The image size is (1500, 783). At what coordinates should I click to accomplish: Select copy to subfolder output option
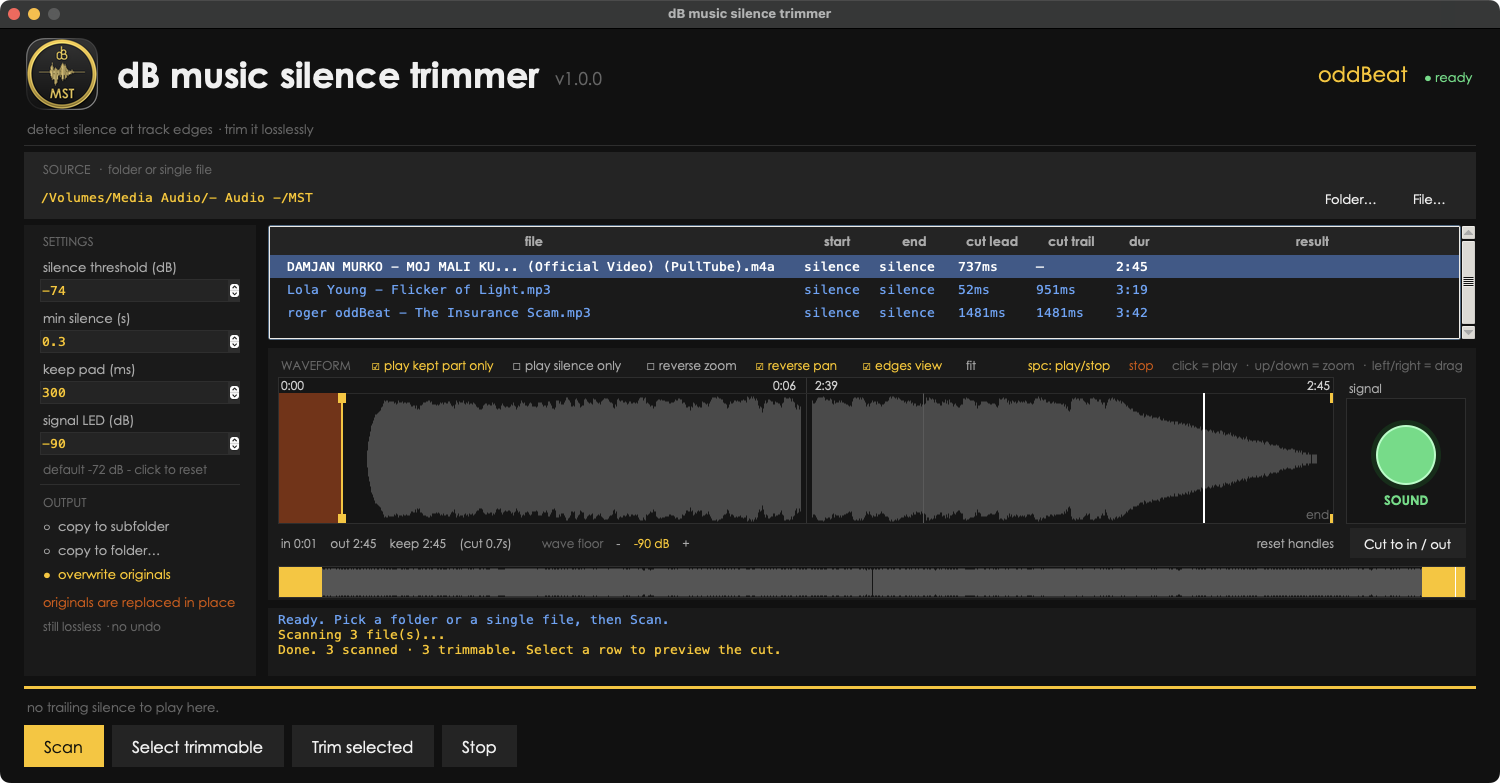tap(106, 527)
